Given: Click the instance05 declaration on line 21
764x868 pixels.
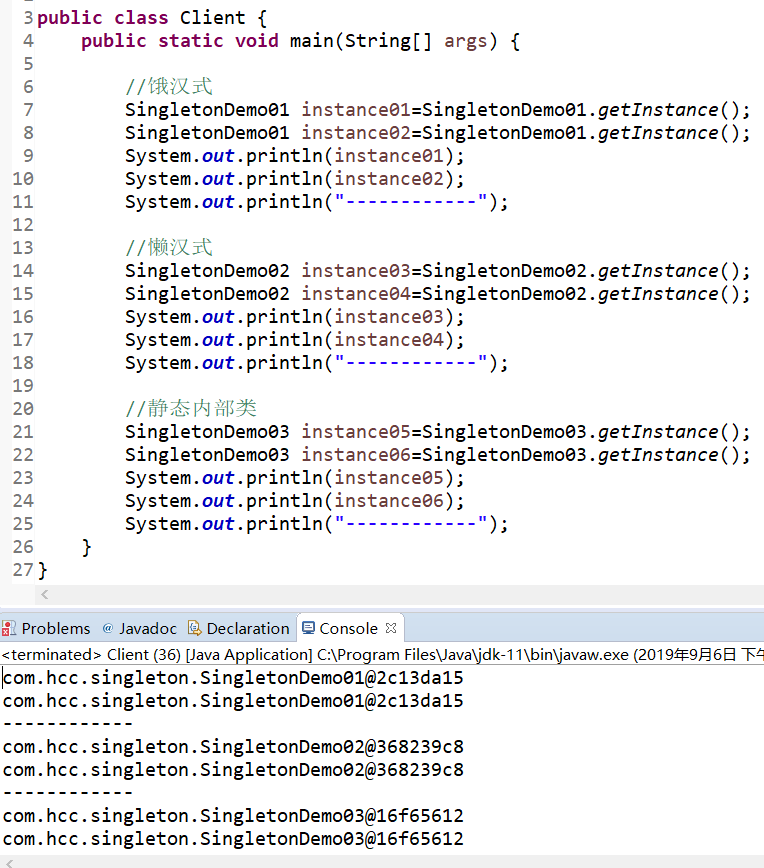Looking at the screenshot, I should point(437,432).
